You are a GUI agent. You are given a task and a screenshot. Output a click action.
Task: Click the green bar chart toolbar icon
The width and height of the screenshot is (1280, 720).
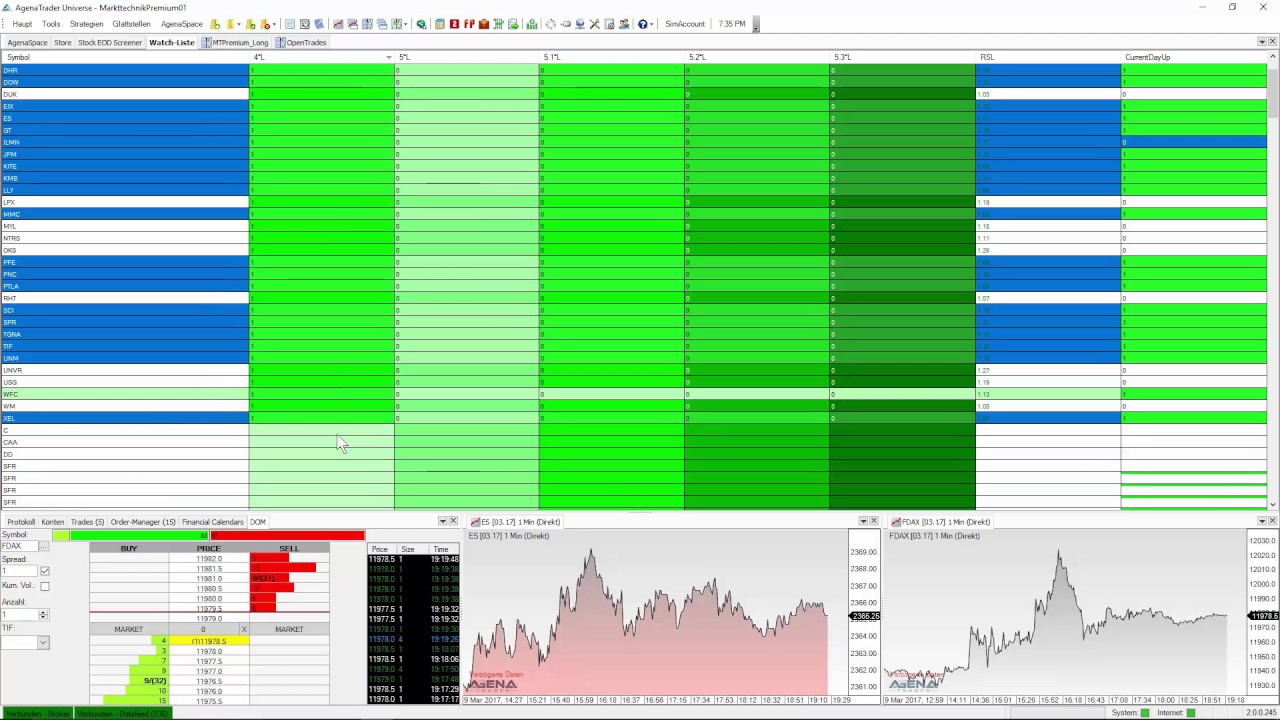(532, 24)
